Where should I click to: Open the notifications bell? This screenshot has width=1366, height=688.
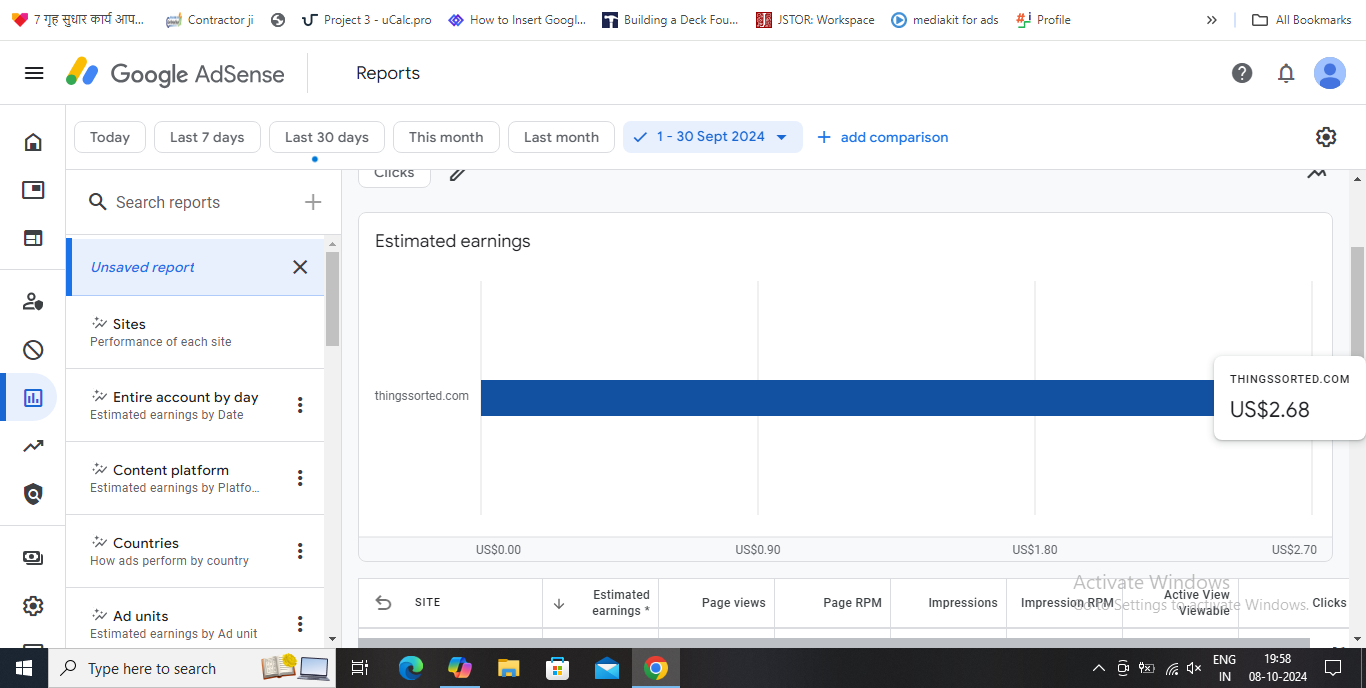point(1286,73)
